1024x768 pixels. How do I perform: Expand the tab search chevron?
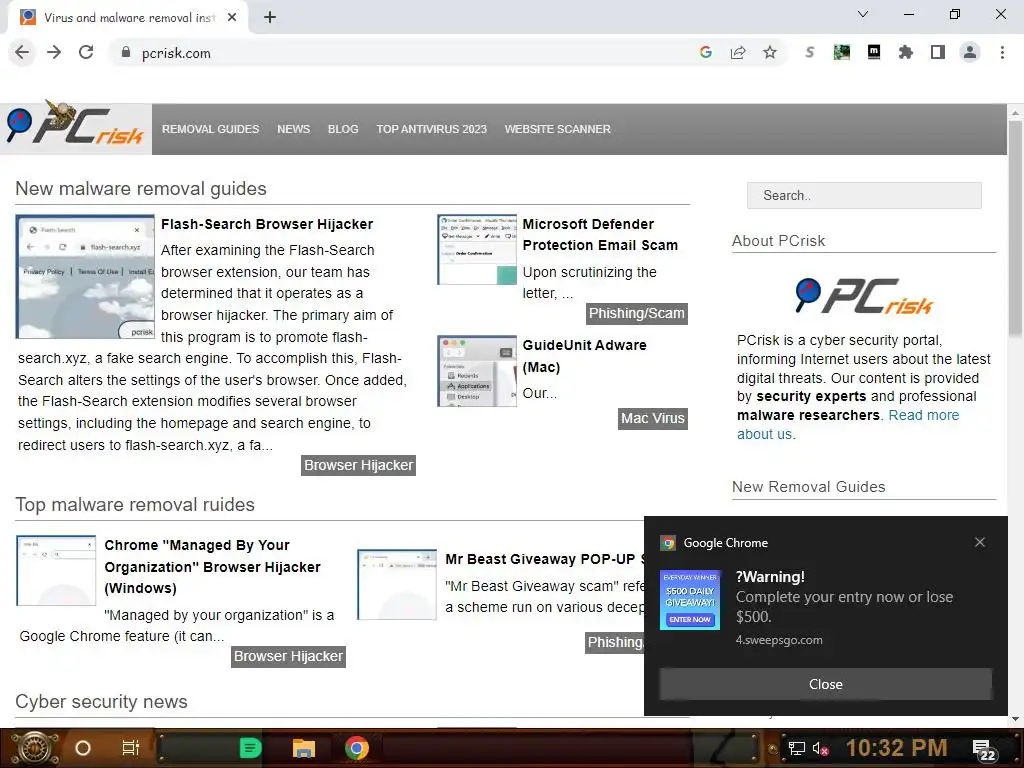863,14
